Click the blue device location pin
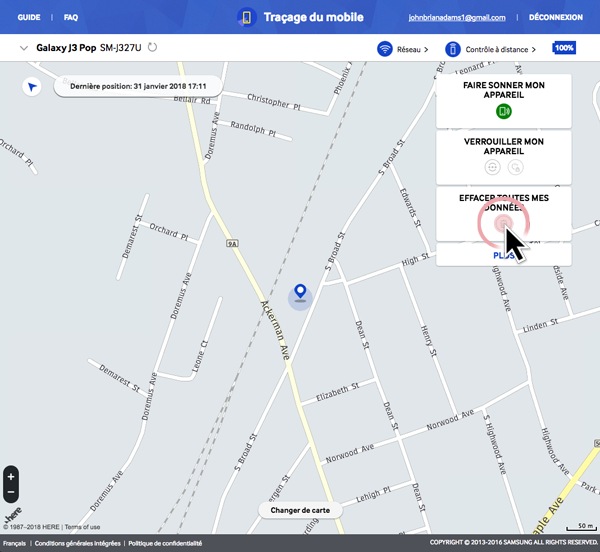The height and width of the screenshot is (552, 600). tap(300, 293)
